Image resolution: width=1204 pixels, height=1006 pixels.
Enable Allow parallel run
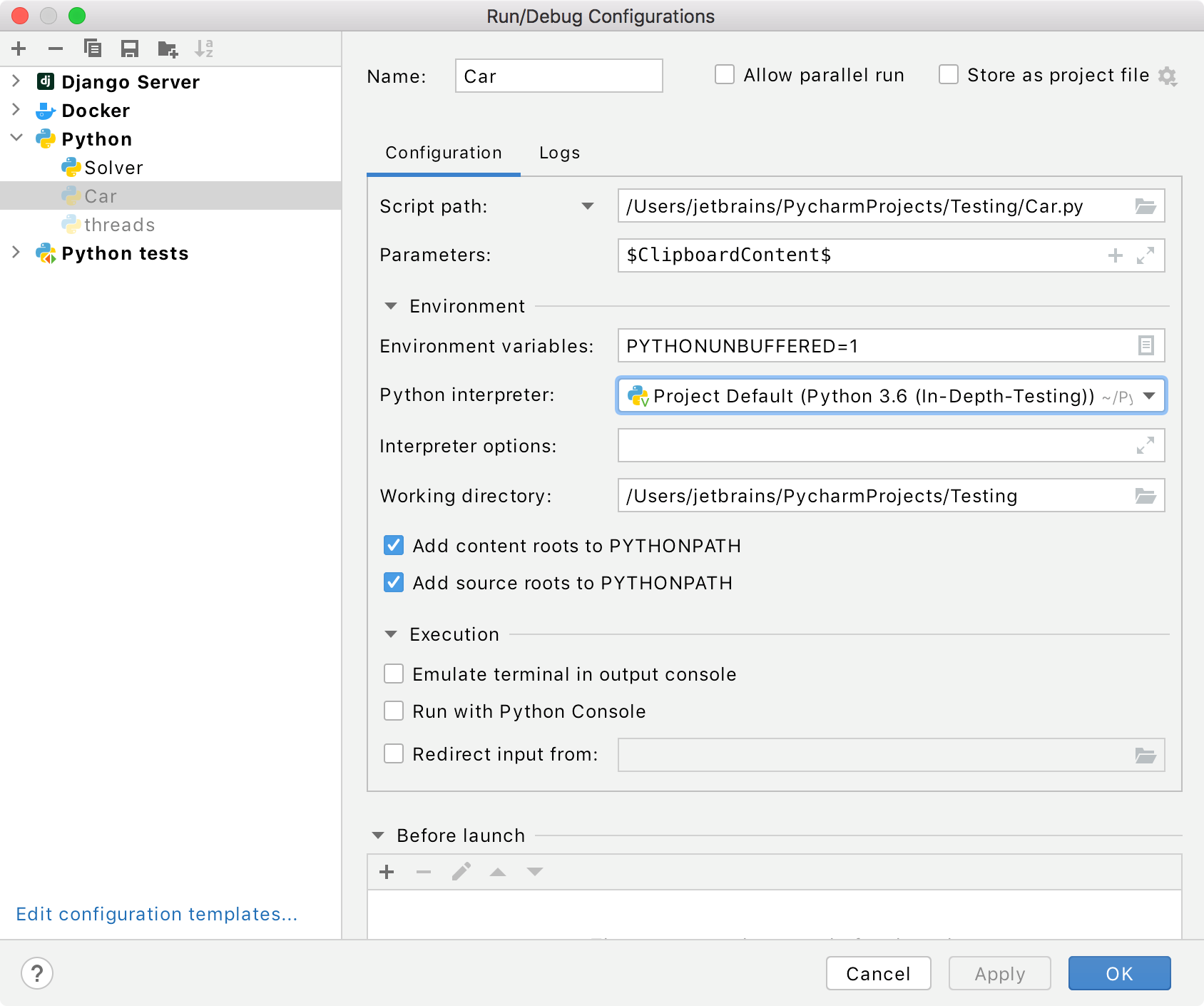tap(725, 74)
